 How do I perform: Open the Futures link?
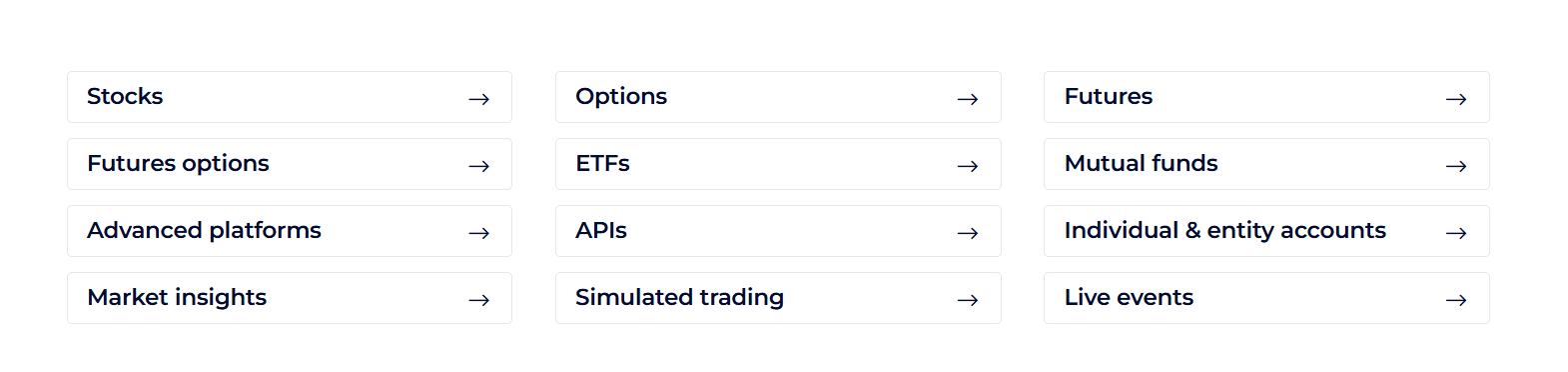tap(1266, 97)
